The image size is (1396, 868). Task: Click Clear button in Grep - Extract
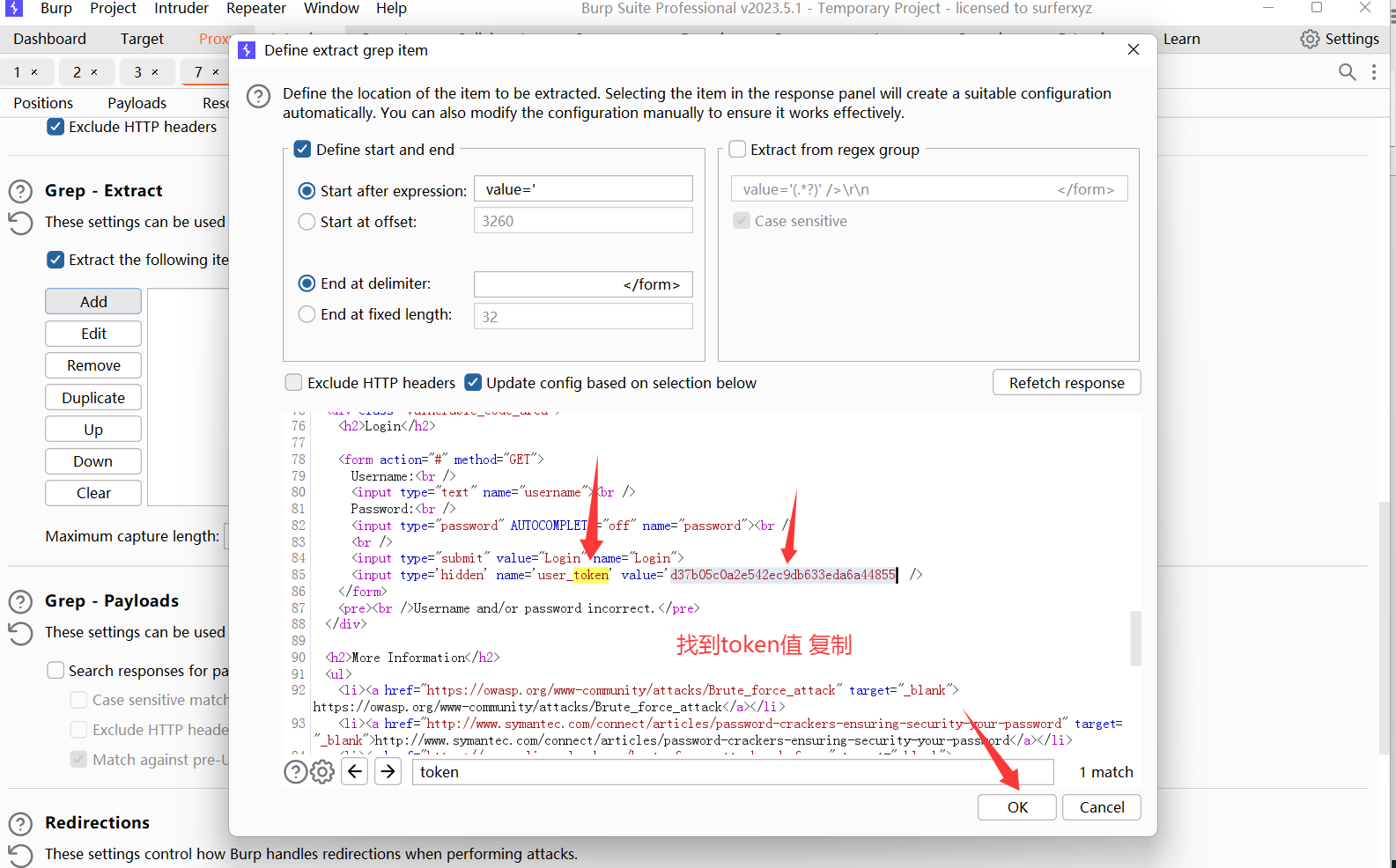tap(93, 493)
